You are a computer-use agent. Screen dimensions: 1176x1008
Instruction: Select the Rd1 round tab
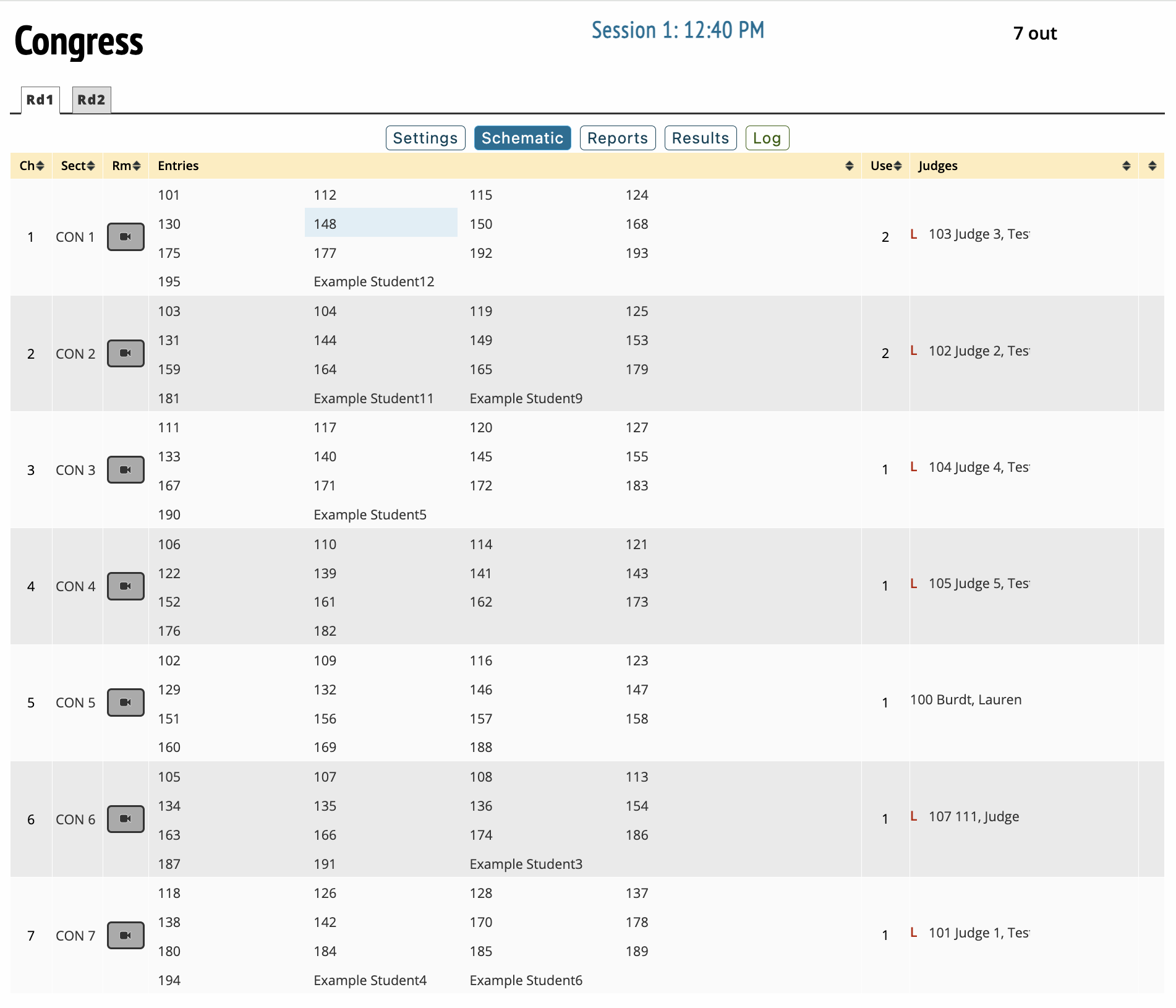coord(40,100)
